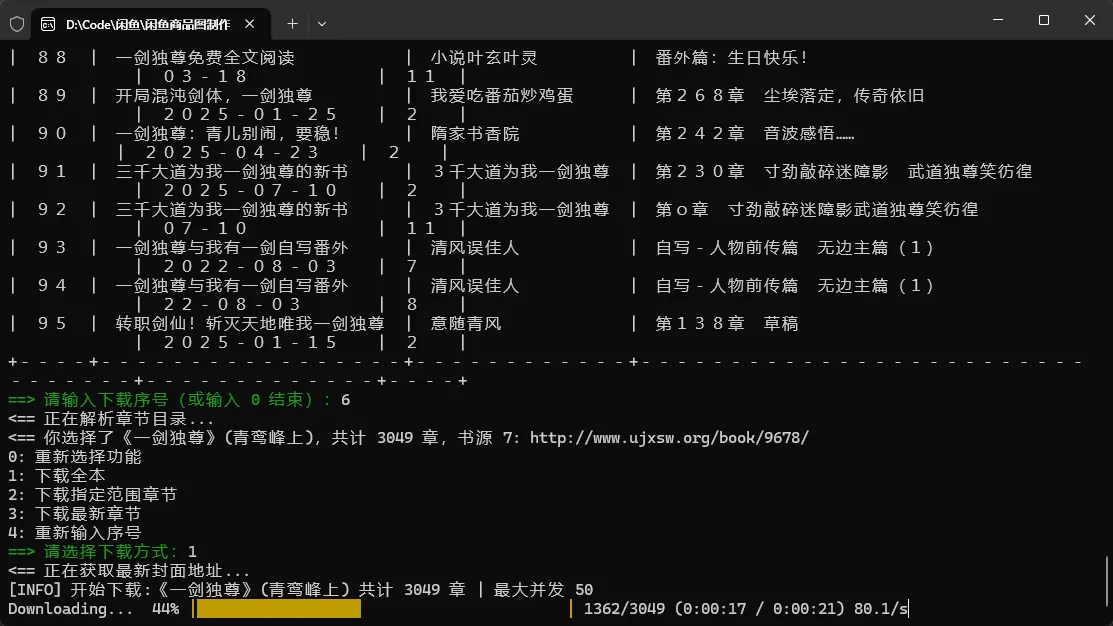Image resolution: width=1113 pixels, height=626 pixels.
Task: Click author 小说叶玄叶灵
Action: coord(484,57)
